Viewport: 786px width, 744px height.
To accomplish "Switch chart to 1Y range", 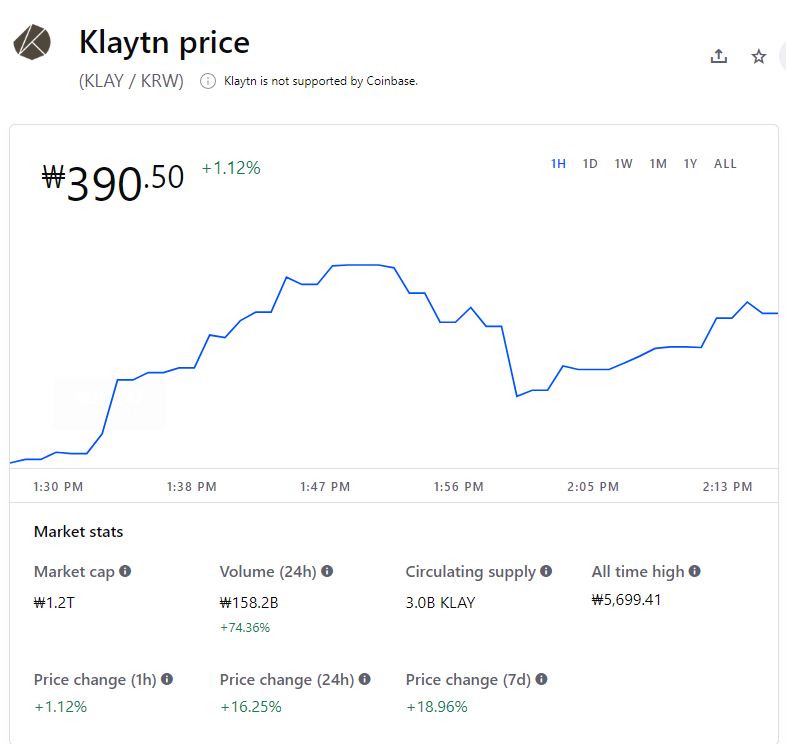I will pyautogui.click(x=690, y=164).
